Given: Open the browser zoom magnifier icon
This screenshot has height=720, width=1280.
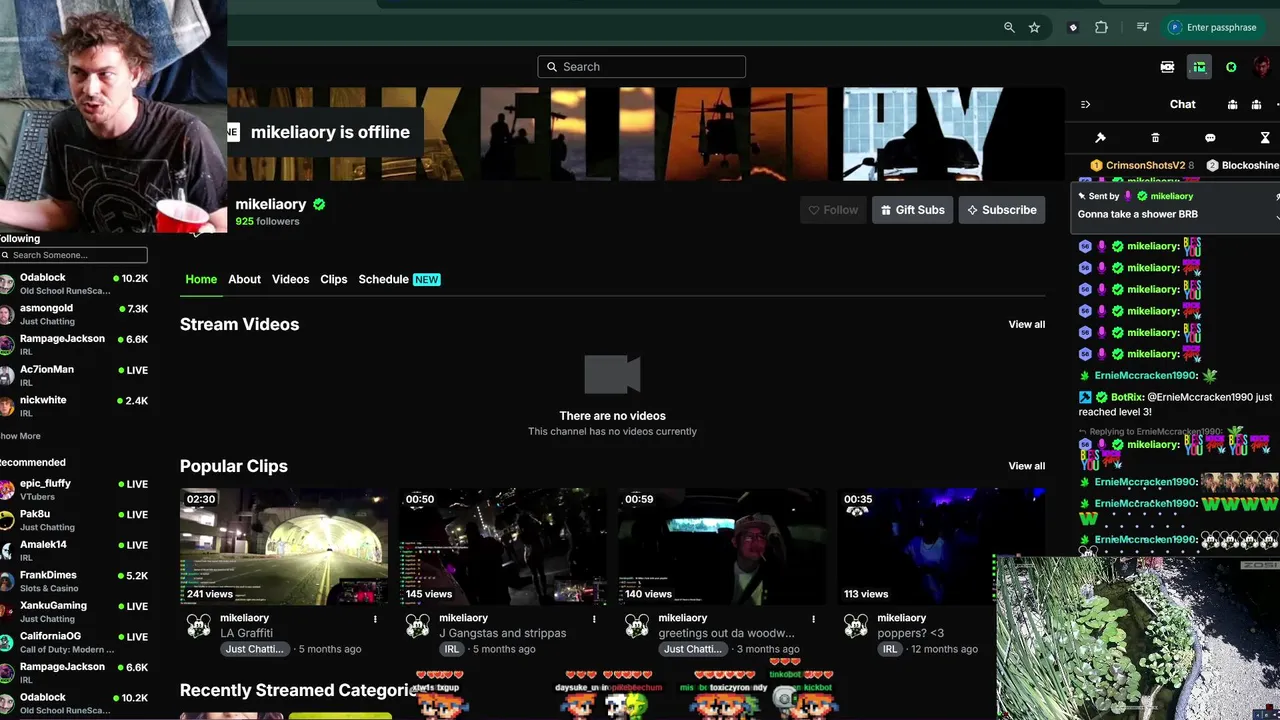Looking at the screenshot, I should [1009, 28].
